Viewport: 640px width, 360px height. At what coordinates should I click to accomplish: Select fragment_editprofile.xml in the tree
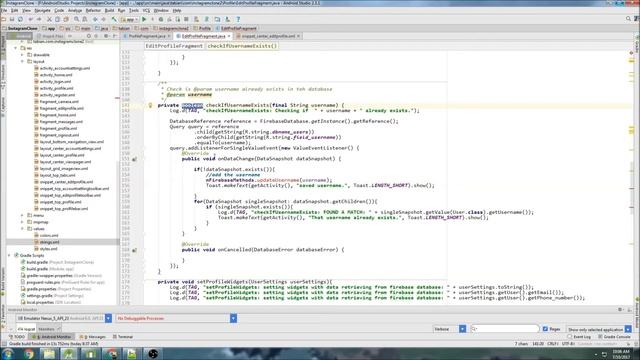point(61,109)
